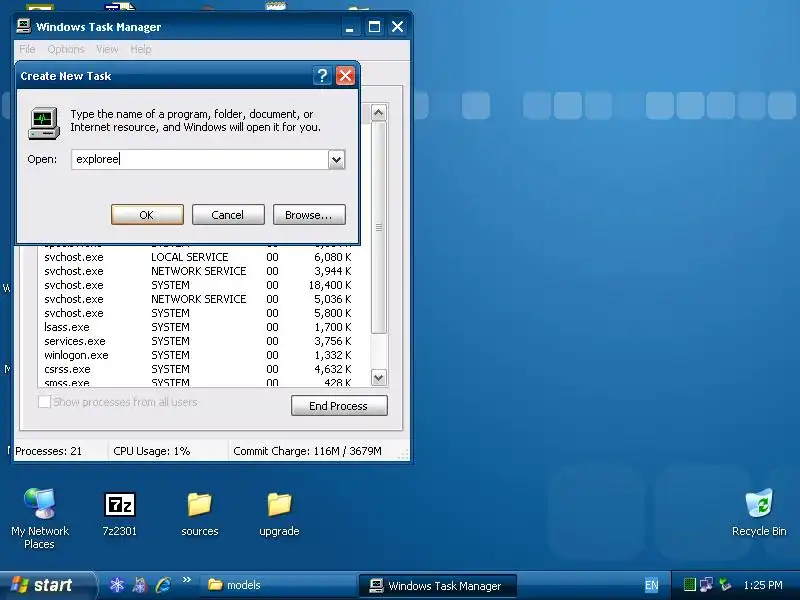Viewport: 800px width, 600px height.
Task: Select svchost.exe using 3,944 K
Action: point(202,271)
